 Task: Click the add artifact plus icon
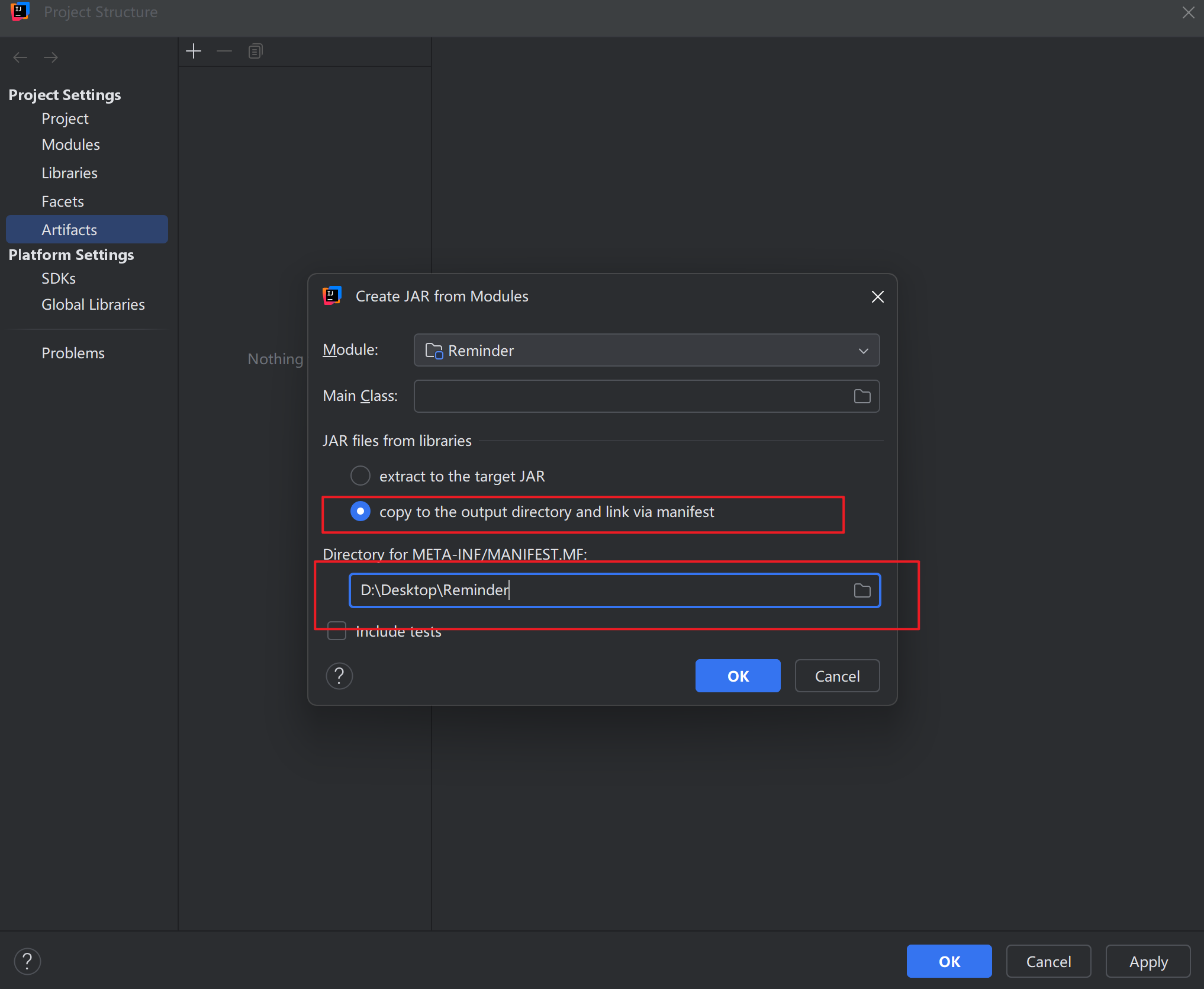click(194, 52)
